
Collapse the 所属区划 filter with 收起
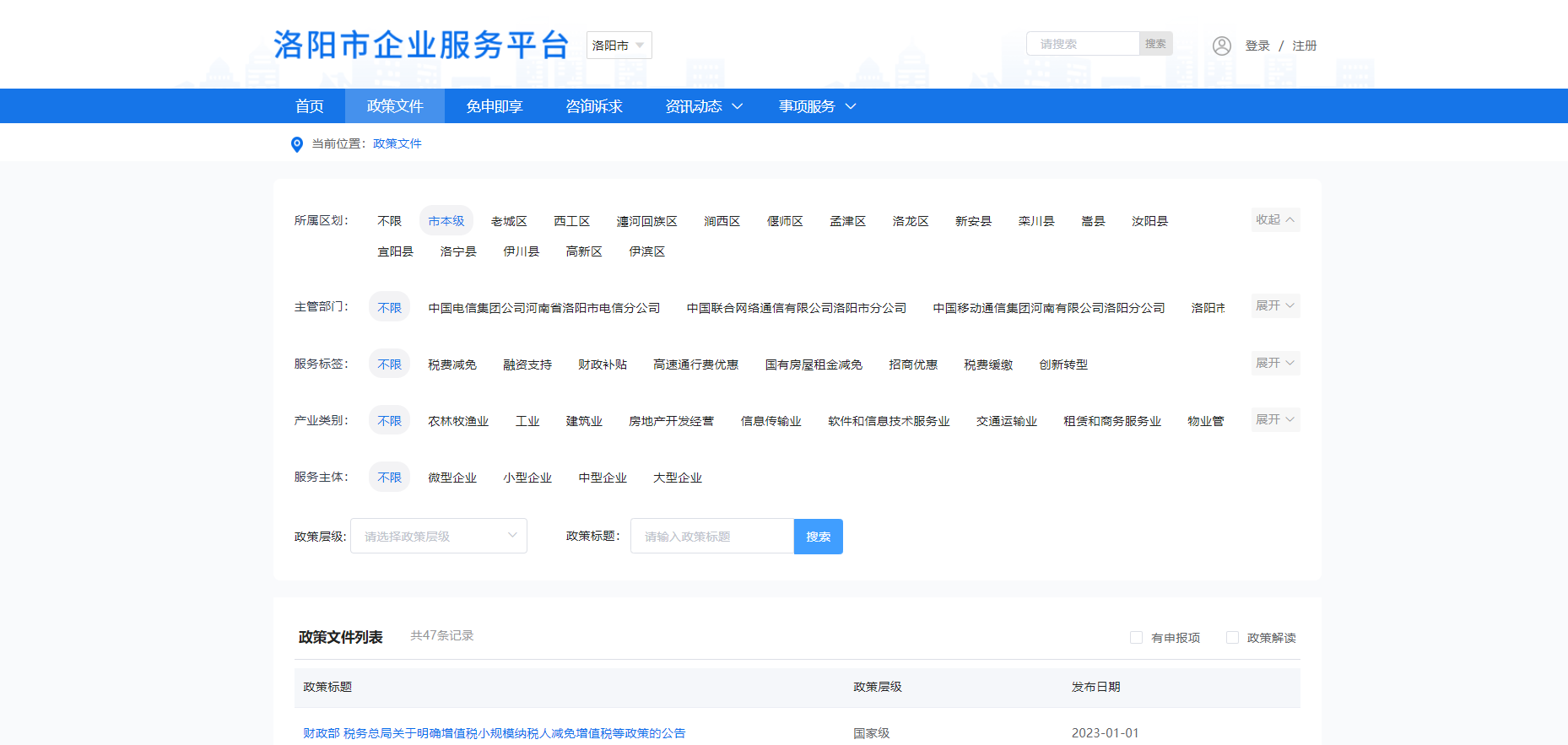(1275, 219)
